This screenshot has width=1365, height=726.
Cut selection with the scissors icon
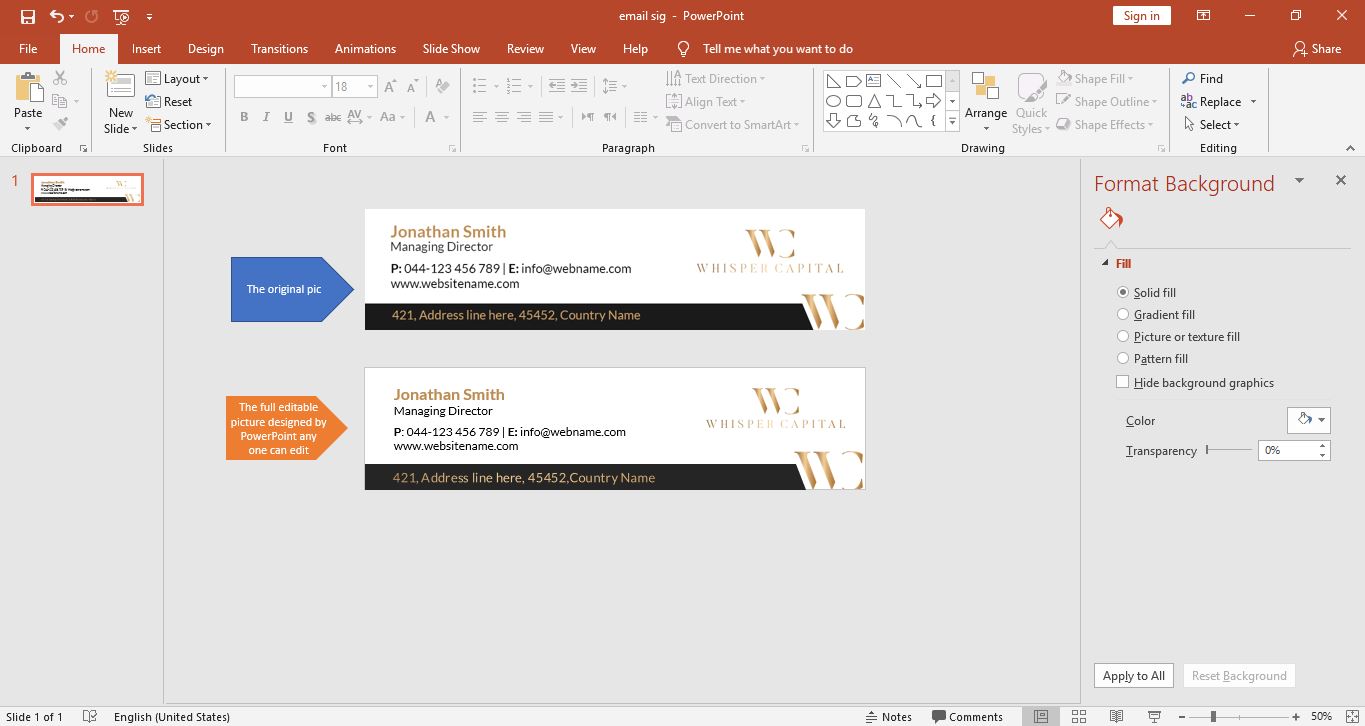pyautogui.click(x=60, y=78)
